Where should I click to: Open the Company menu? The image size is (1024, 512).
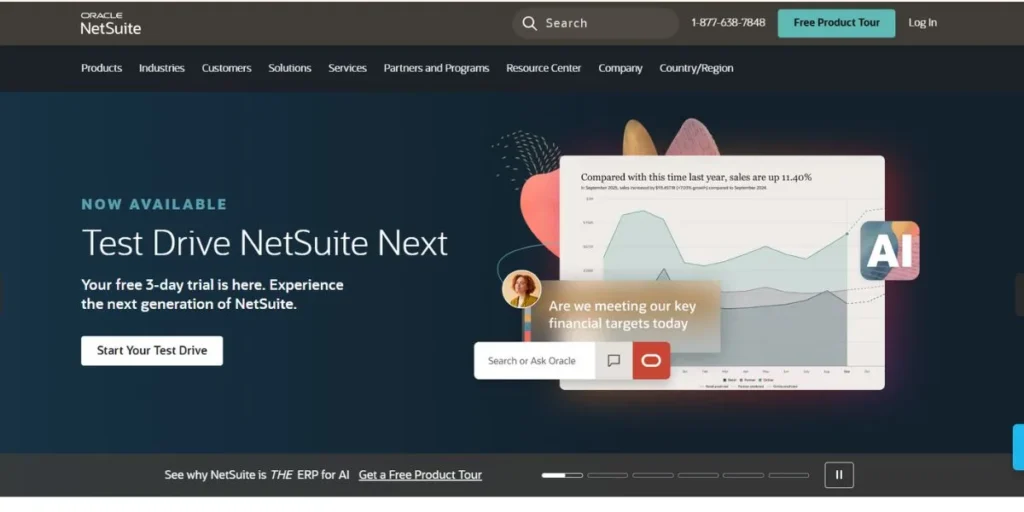pyautogui.click(x=620, y=68)
